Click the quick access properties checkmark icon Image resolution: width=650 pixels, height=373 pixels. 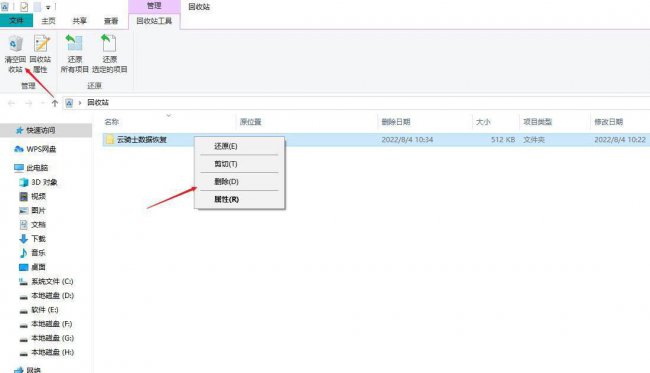click(24, 7)
